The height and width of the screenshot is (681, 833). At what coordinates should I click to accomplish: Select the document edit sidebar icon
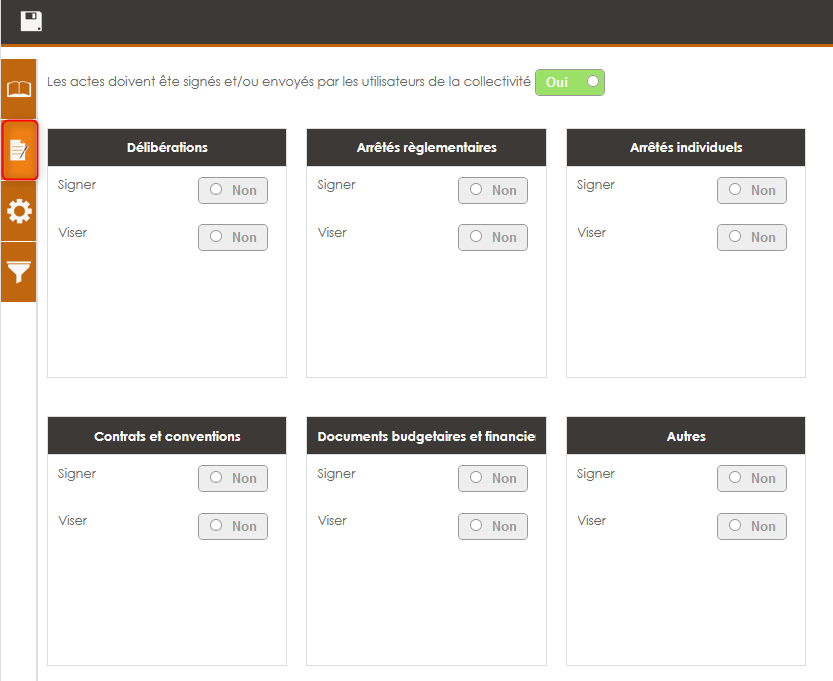click(x=19, y=150)
